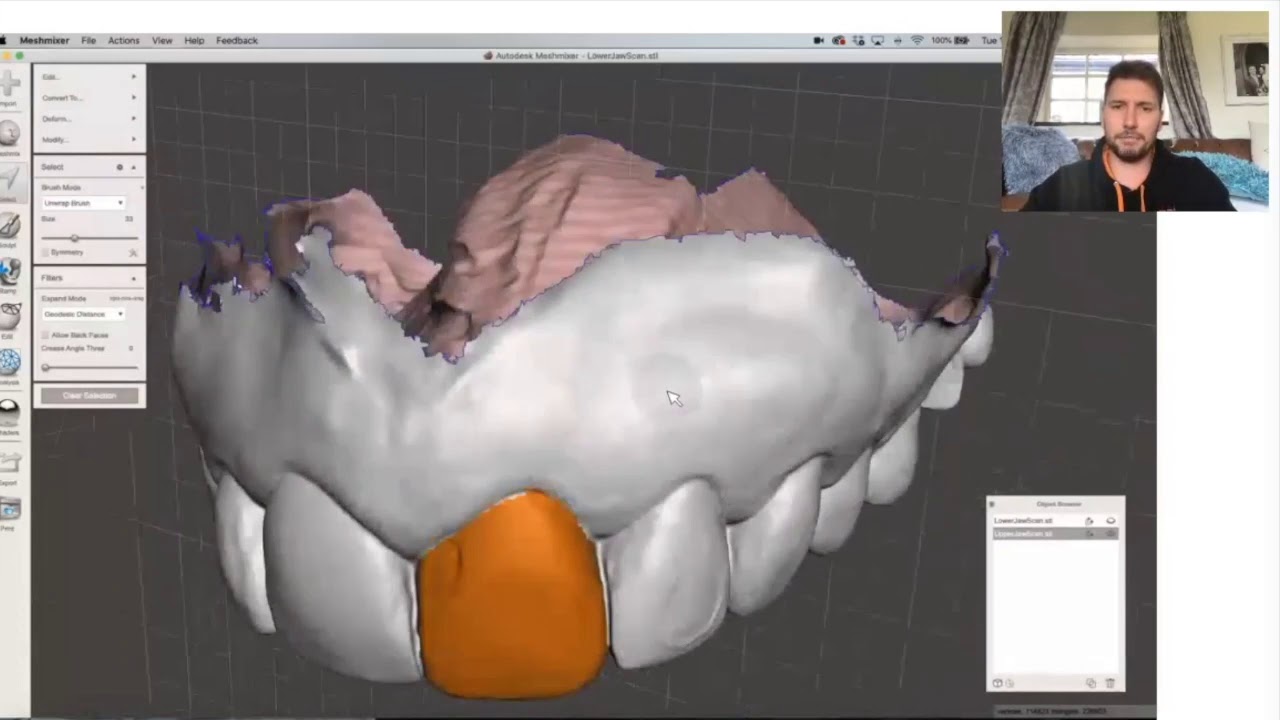Open the Edit tool in the sidebar
This screenshot has width=1280, height=720.
click(x=9, y=320)
